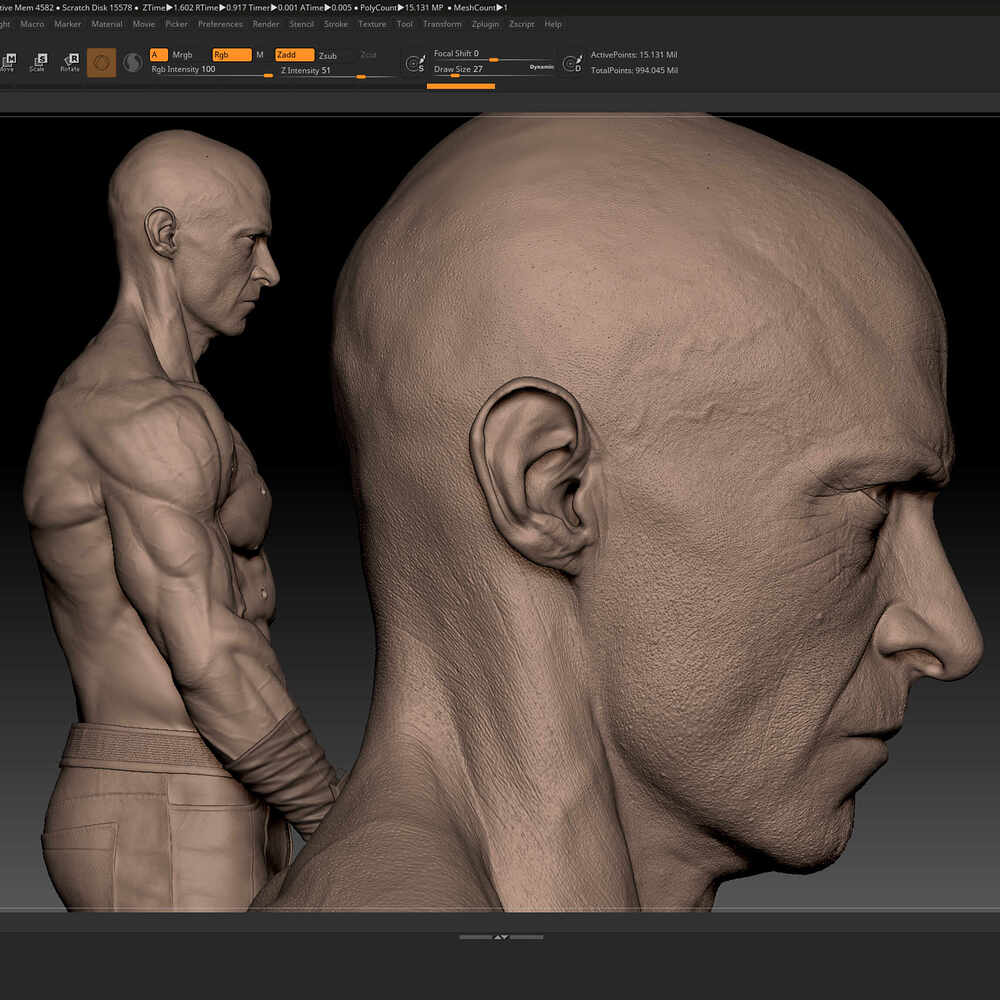Viewport: 1000px width, 1000px height.
Task: Open the Tool menu
Action: tap(405, 24)
